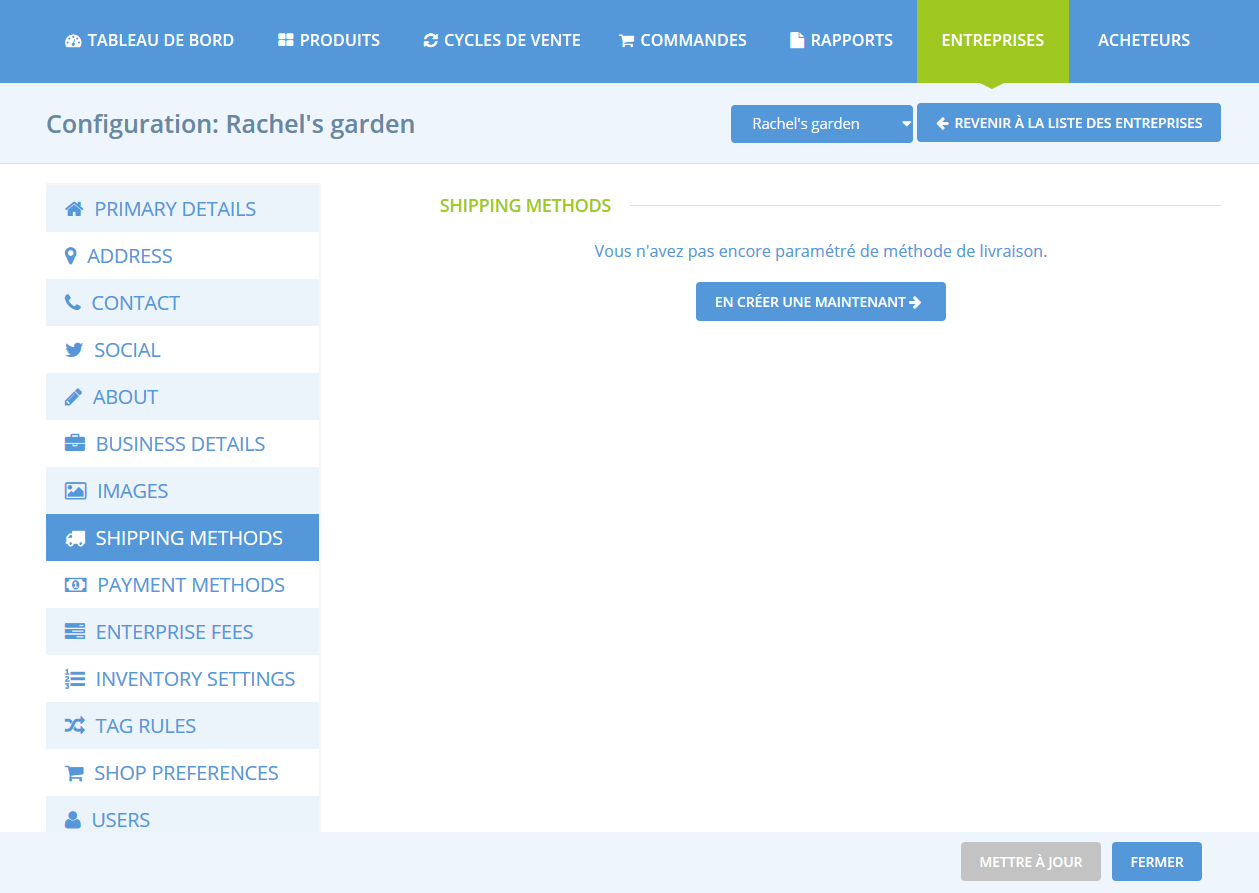Open the Tableau de bord tab

tap(149, 41)
